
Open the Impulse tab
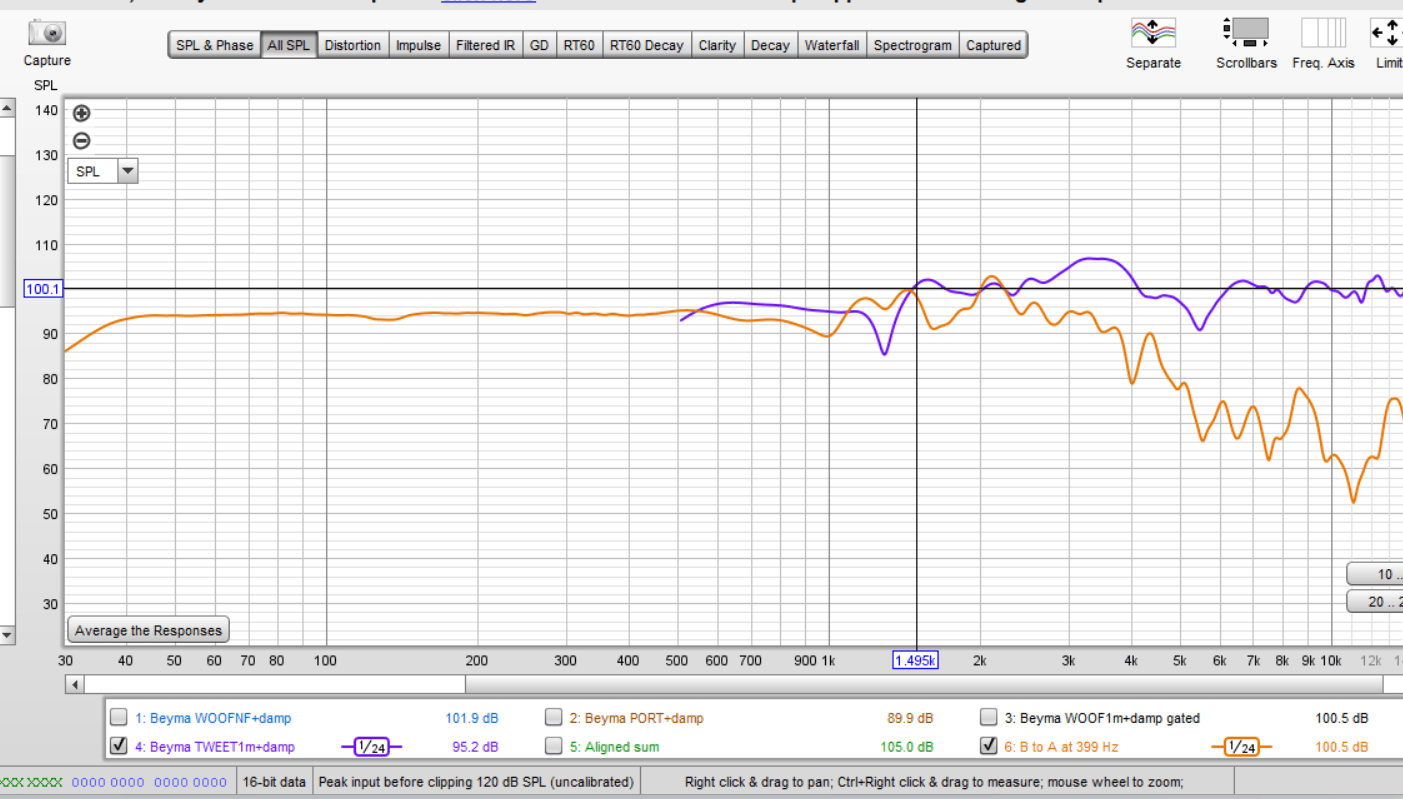pyautogui.click(x=418, y=45)
